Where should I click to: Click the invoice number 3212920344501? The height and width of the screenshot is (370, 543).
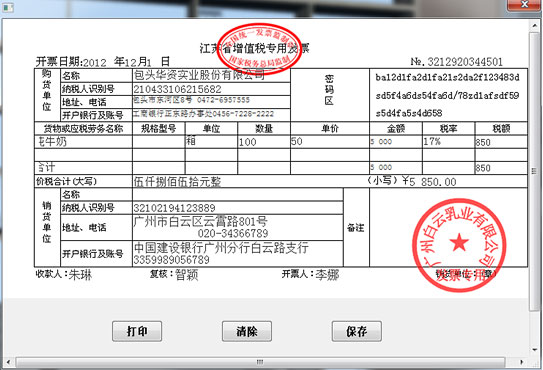pyautogui.click(x=465, y=62)
